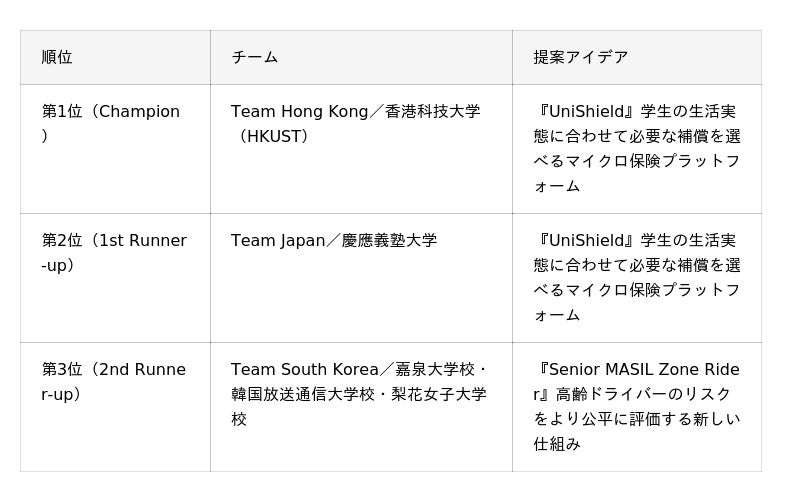
Task: Select the Team Hong Kong HKUST cell
Action: click(361, 149)
